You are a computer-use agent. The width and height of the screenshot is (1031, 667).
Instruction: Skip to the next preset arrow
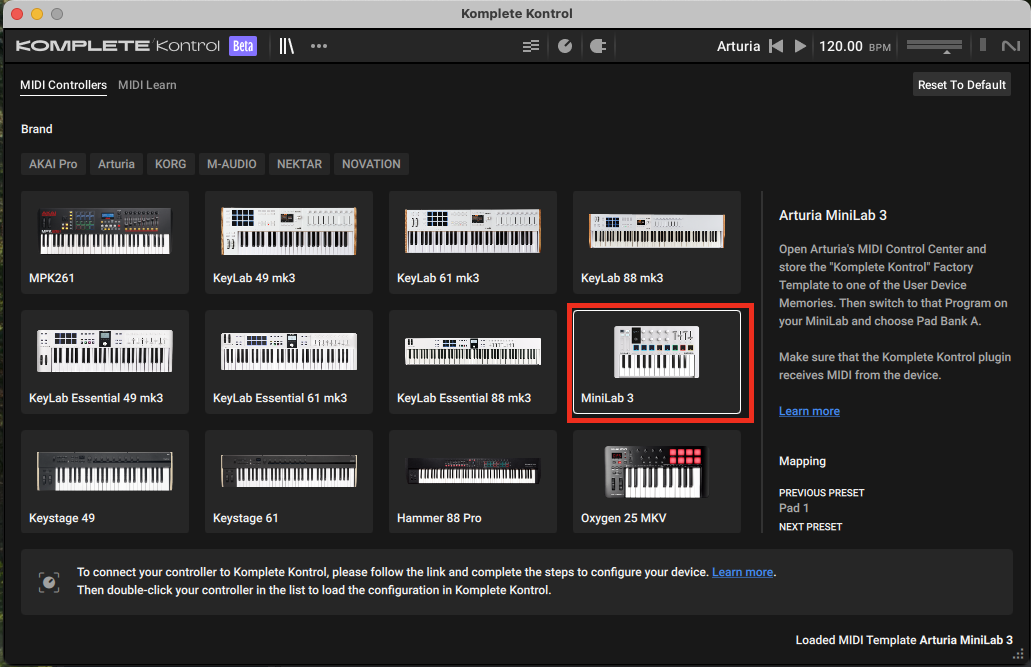click(x=800, y=46)
